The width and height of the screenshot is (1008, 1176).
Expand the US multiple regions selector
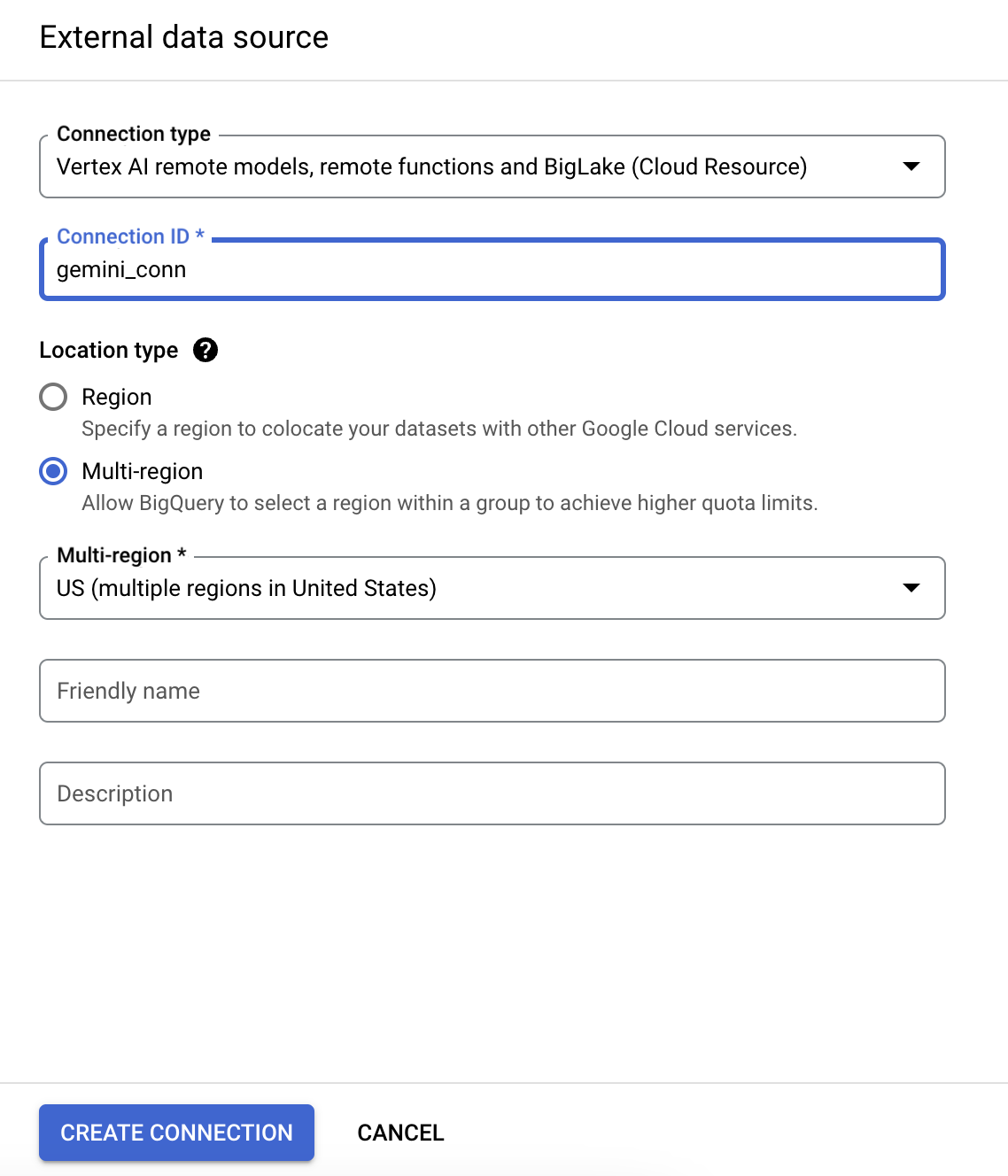[x=478, y=588]
